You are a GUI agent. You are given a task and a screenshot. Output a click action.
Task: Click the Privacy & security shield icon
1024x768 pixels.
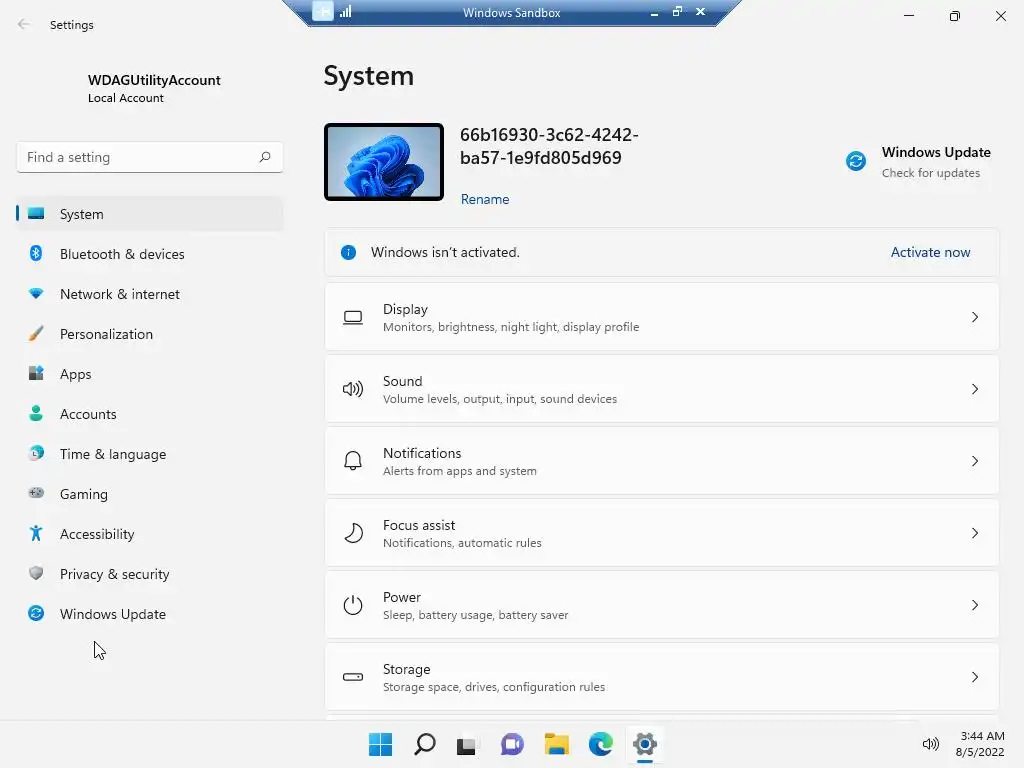tap(36, 573)
